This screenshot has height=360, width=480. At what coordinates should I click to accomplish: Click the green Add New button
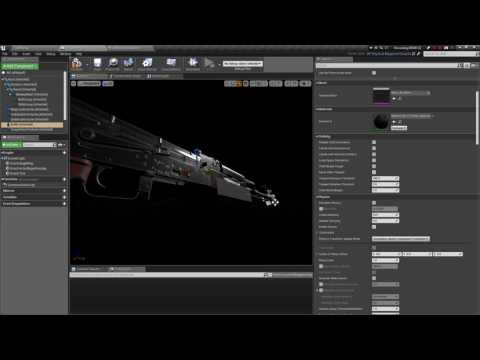pyautogui.click(x=12, y=145)
